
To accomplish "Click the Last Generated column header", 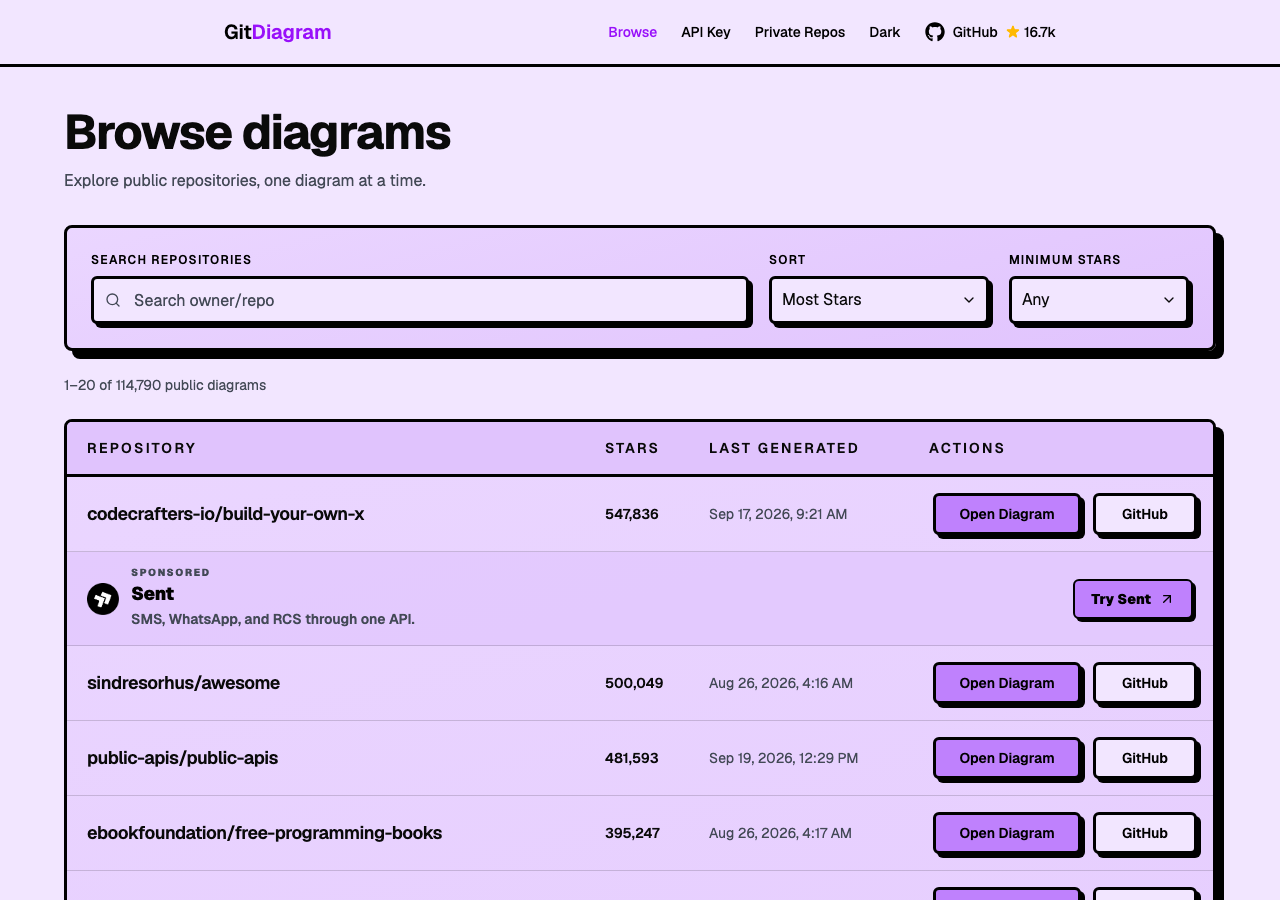I will pos(784,448).
